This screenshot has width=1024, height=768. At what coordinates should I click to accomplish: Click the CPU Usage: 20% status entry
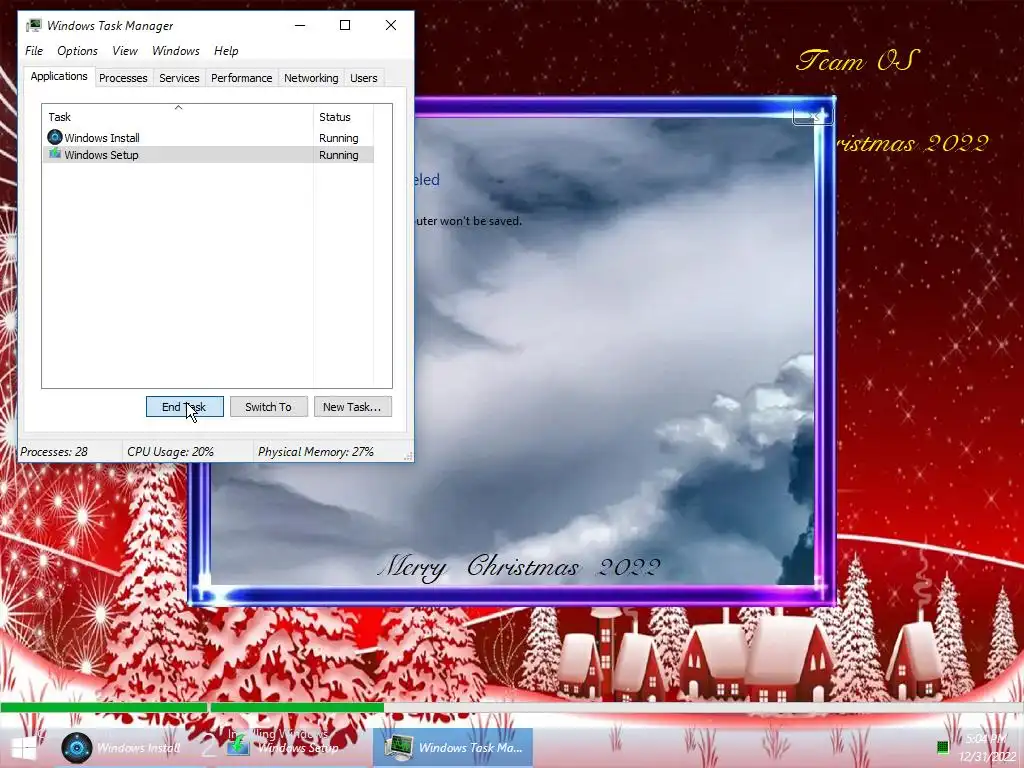click(x=187, y=452)
